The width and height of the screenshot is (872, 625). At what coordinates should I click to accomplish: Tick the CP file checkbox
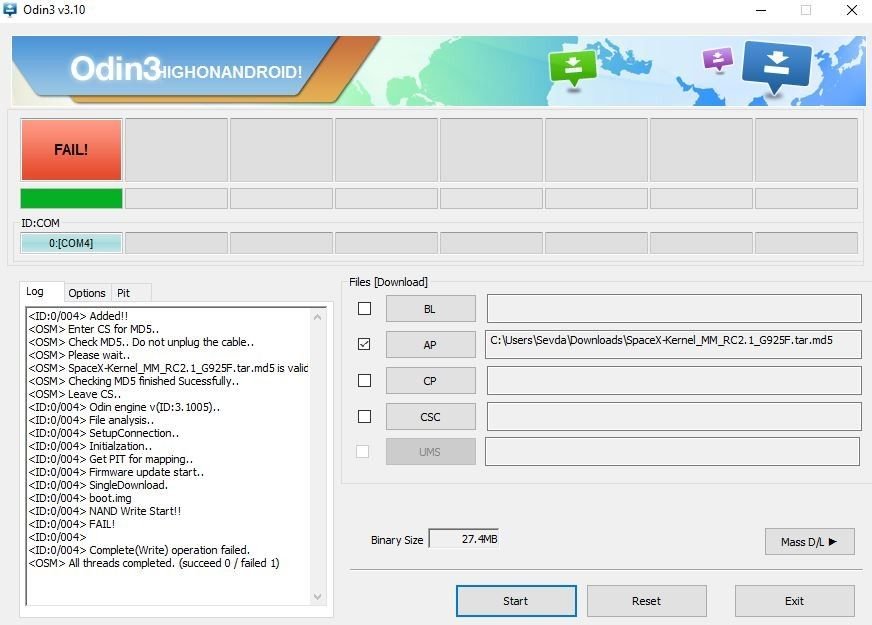[x=364, y=380]
